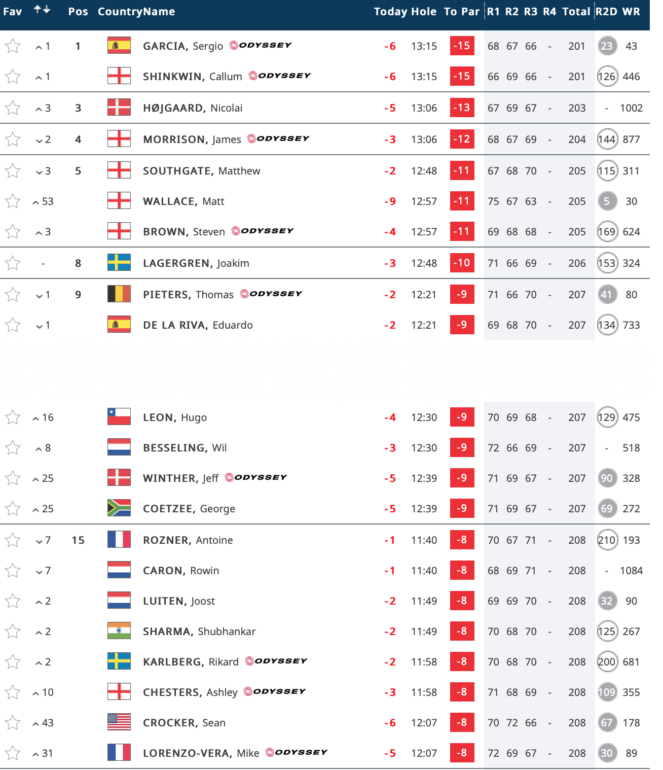
Task: Mark Joost Luiten as favorite star
Action: pyautogui.click(x=13, y=601)
